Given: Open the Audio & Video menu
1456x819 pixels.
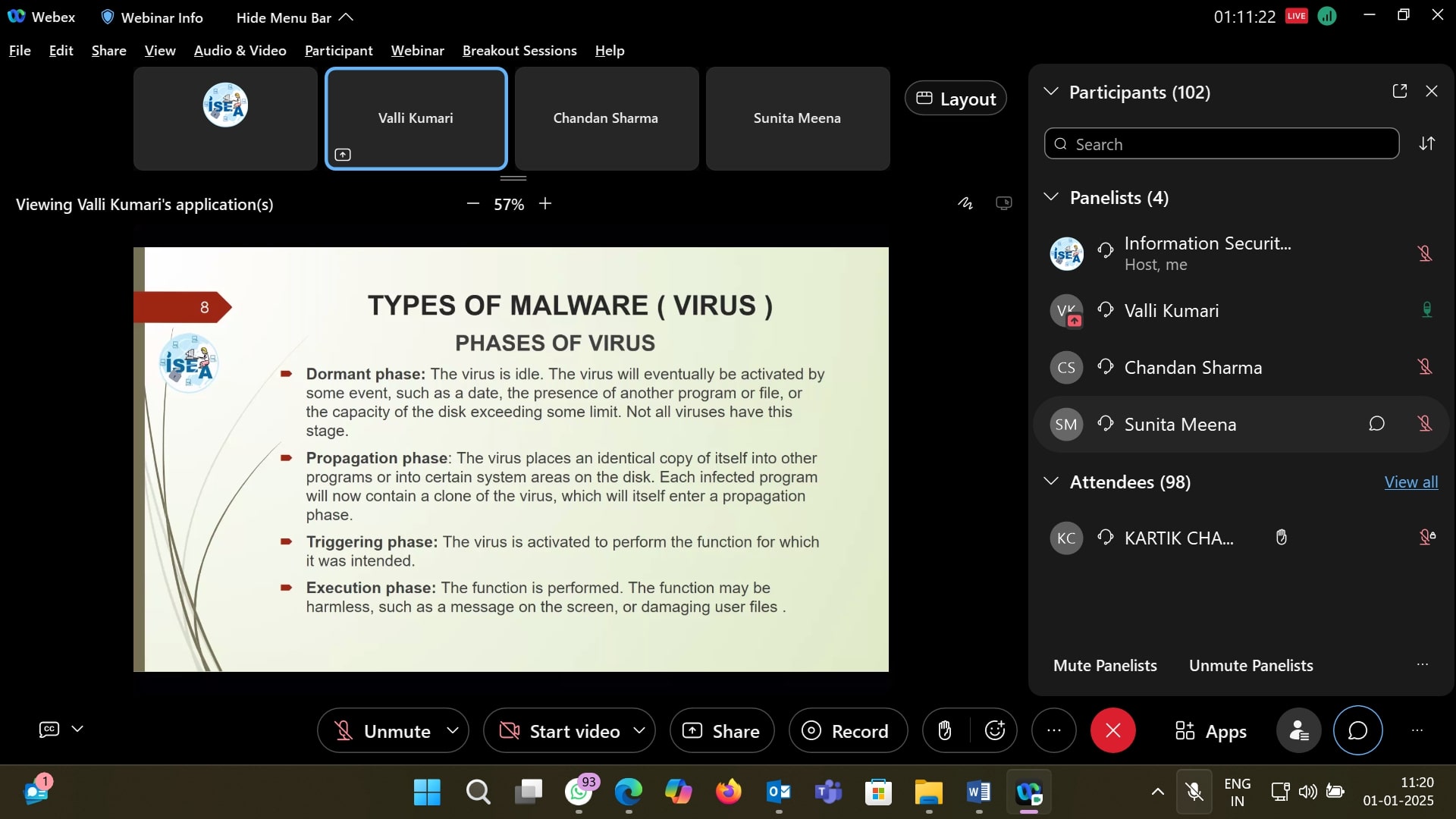Looking at the screenshot, I should point(240,51).
